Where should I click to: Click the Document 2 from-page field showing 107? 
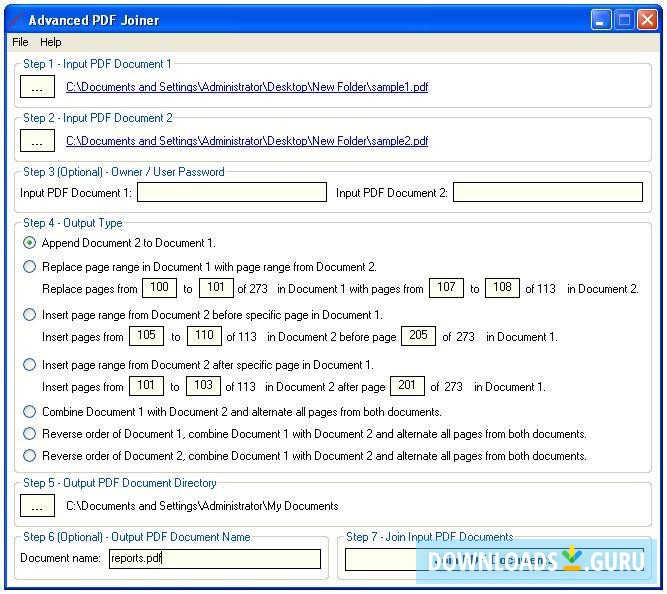pyautogui.click(x=447, y=288)
